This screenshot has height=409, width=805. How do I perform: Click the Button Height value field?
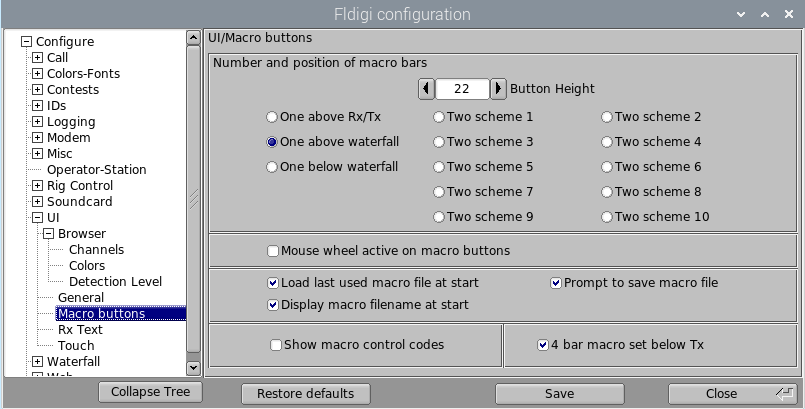pos(462,89)
